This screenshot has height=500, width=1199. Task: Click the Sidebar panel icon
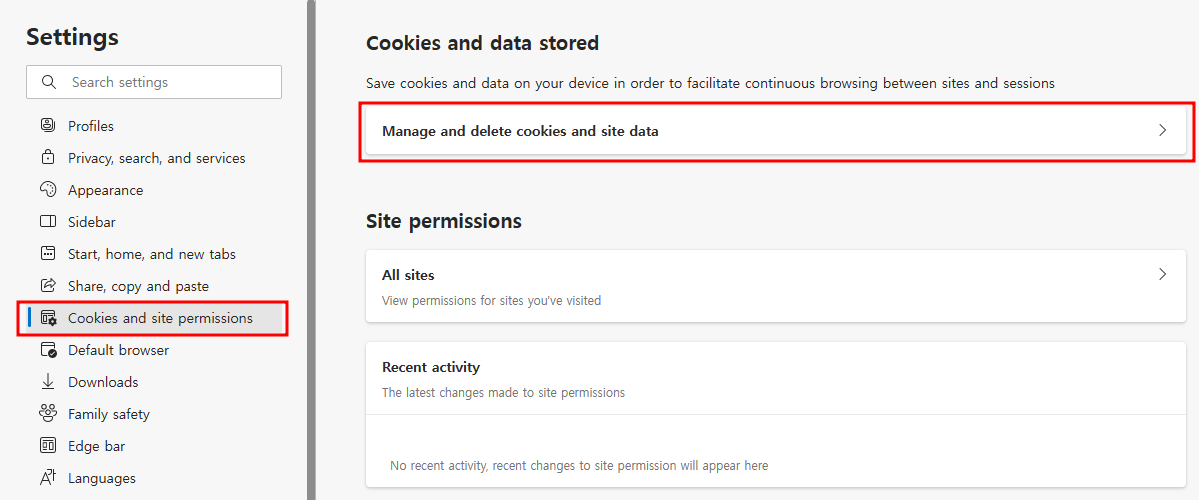[48, 222]
